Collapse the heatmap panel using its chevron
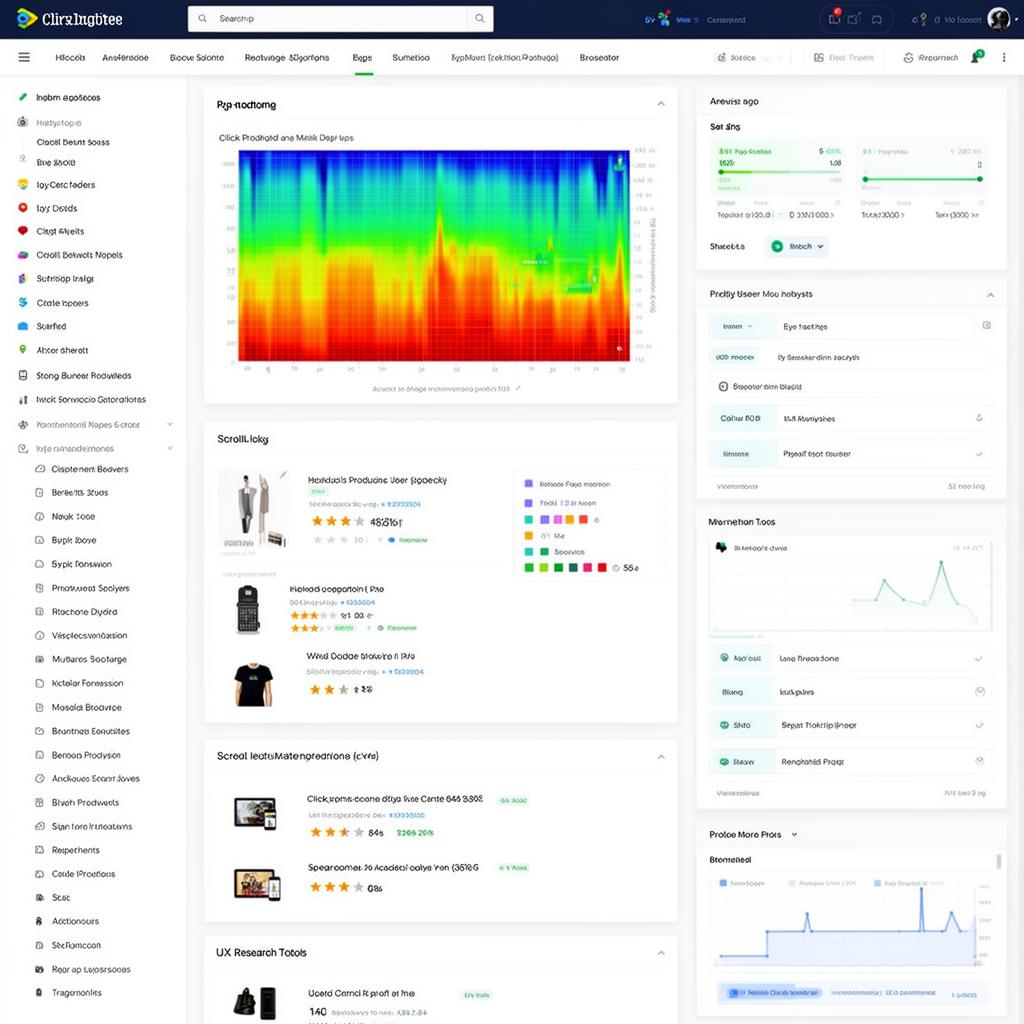The height and width of the screenshot is (1024, 1024). [661, 102]
